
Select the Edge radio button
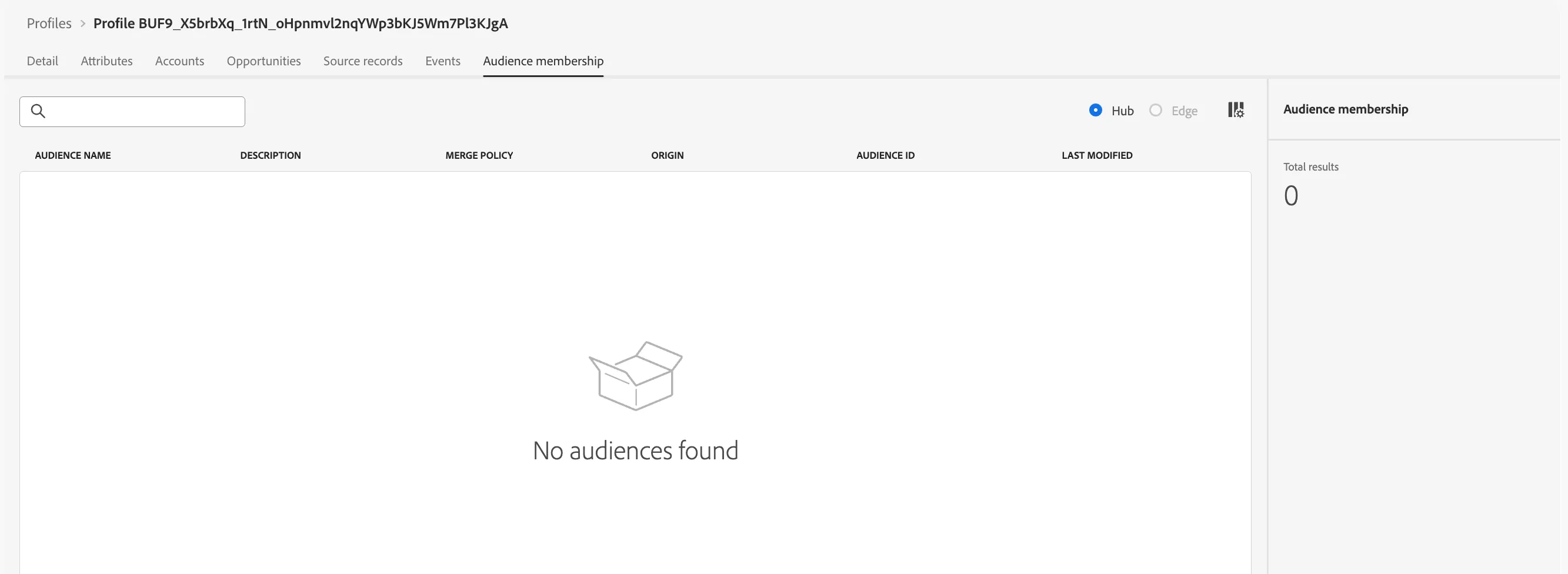point(1155,110)
